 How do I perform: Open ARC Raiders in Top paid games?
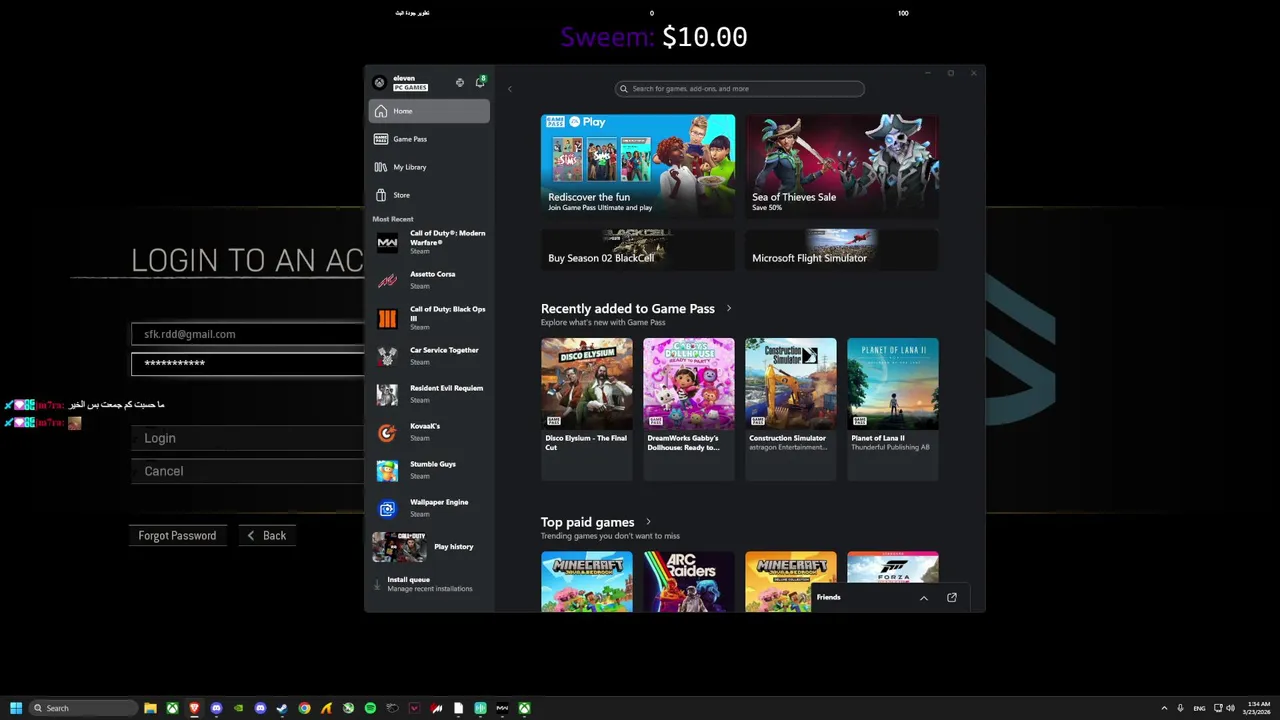(689, 581)
